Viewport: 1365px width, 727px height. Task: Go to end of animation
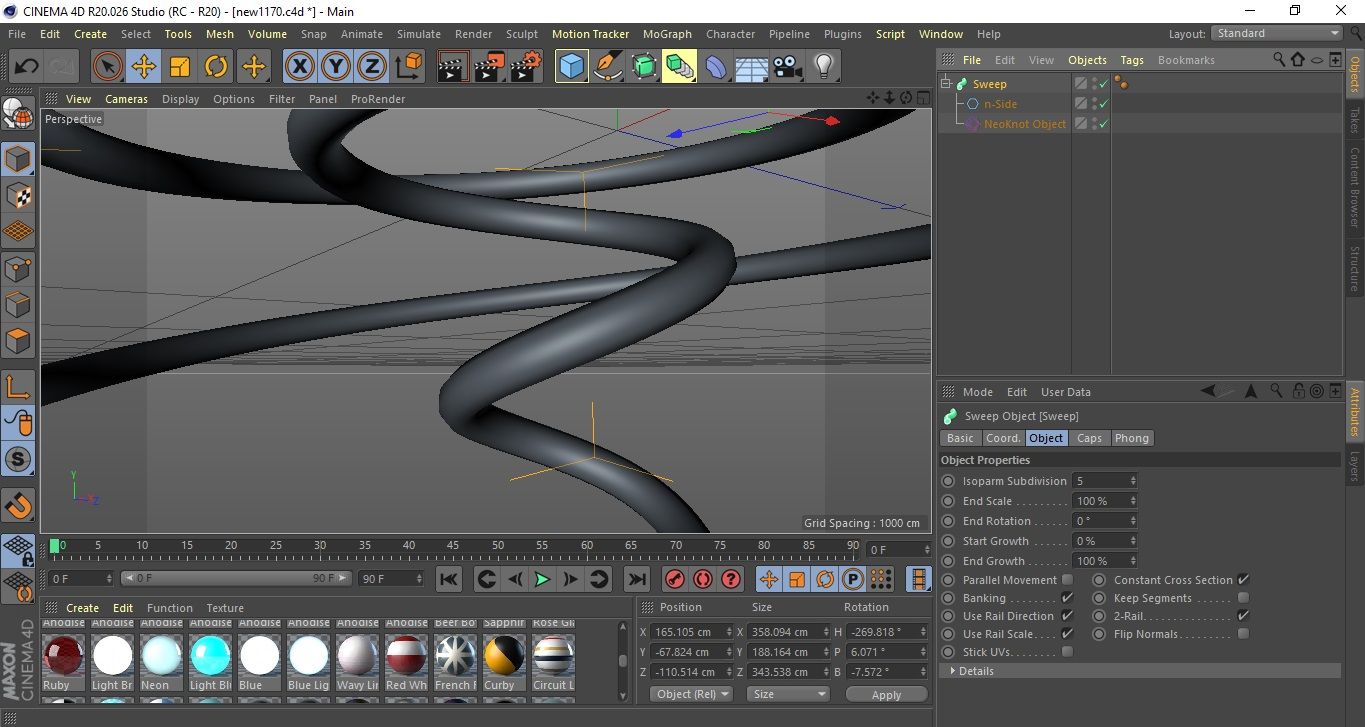[636, 579]
